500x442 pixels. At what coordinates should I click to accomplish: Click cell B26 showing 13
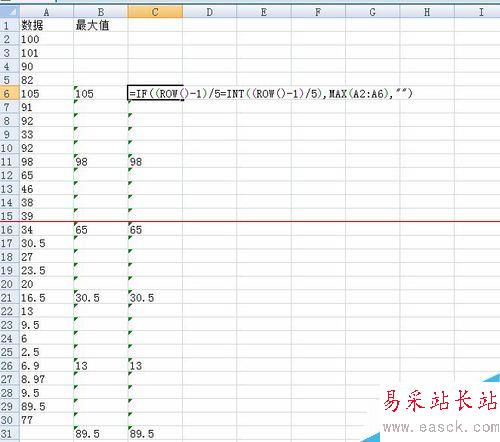point(101,366)
